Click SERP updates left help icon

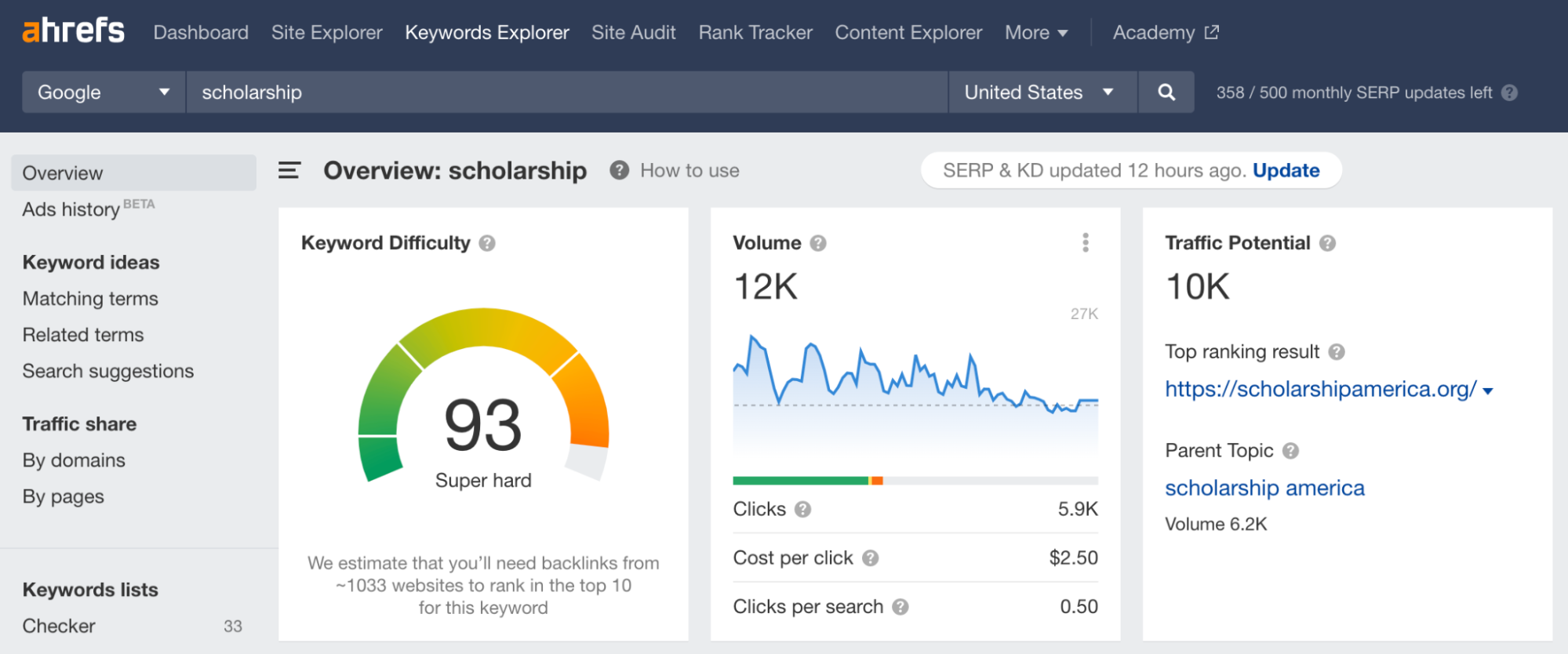[1510, 93]
